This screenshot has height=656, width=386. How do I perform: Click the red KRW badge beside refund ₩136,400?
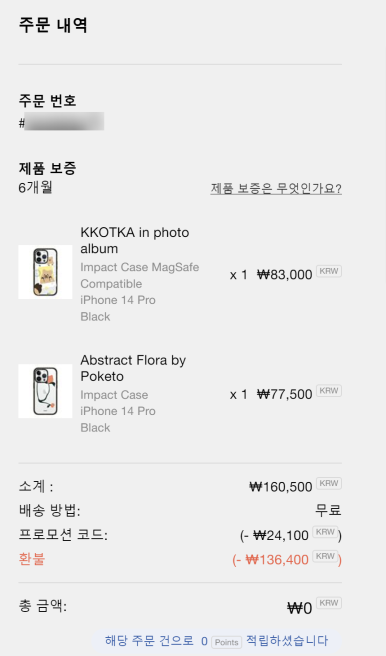pyautogui.click(x=325, y=556)
